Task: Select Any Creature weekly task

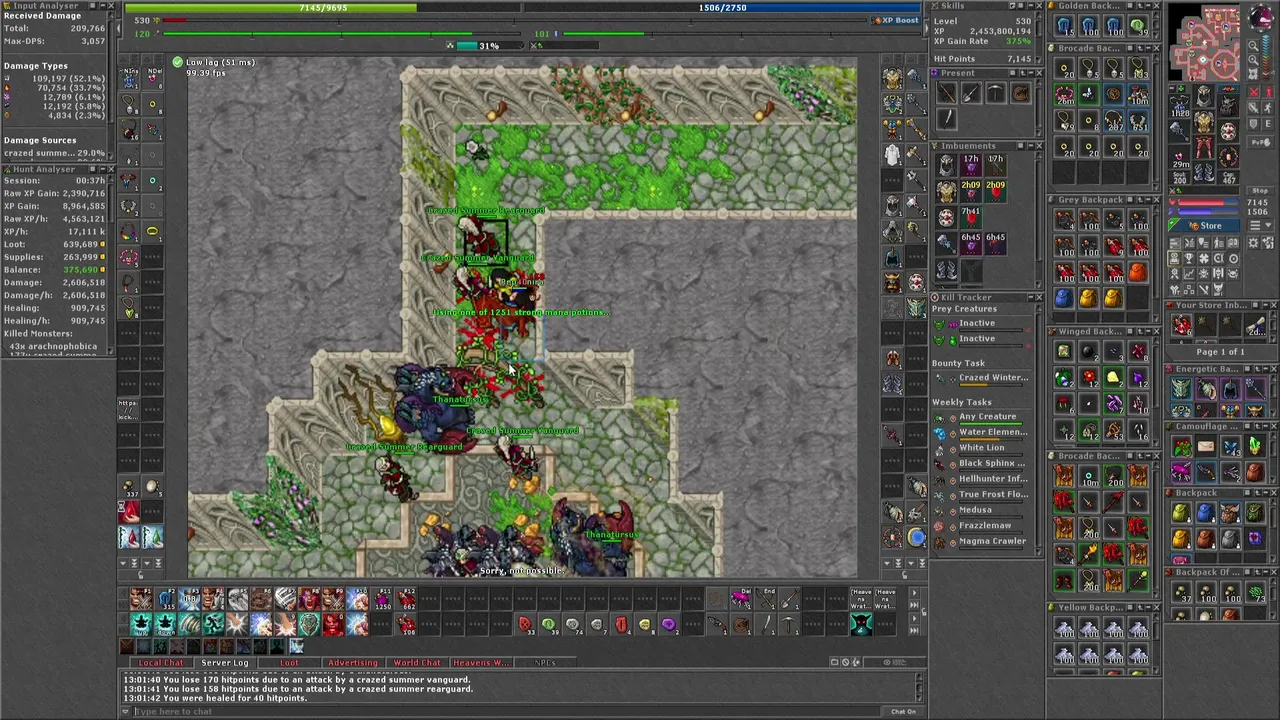Action: pos(987,417)
